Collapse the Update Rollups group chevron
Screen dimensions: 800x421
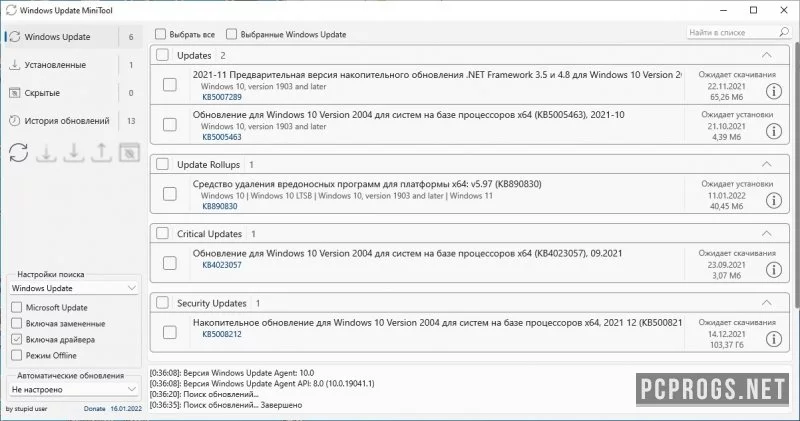coord(766,164)
